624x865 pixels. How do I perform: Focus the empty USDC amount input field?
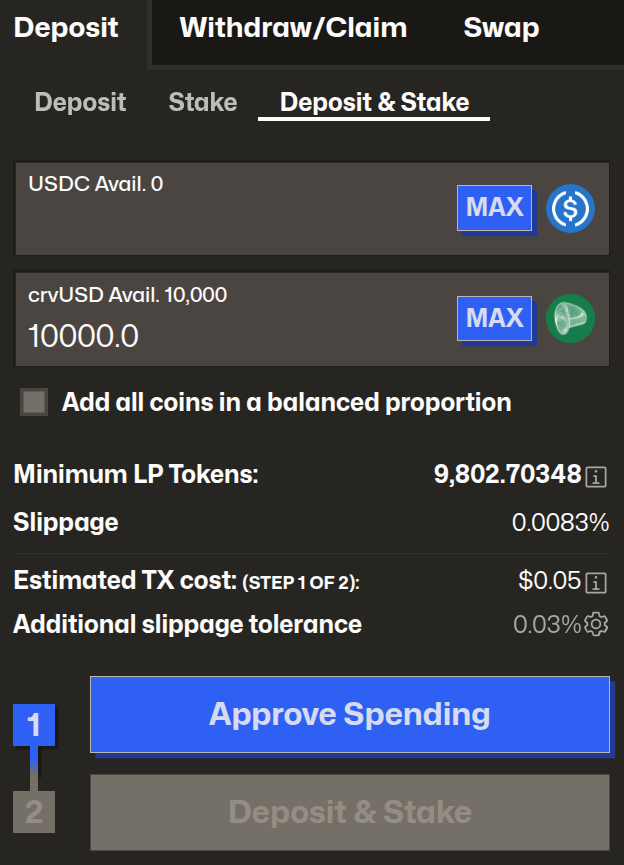tap(230, 226)
